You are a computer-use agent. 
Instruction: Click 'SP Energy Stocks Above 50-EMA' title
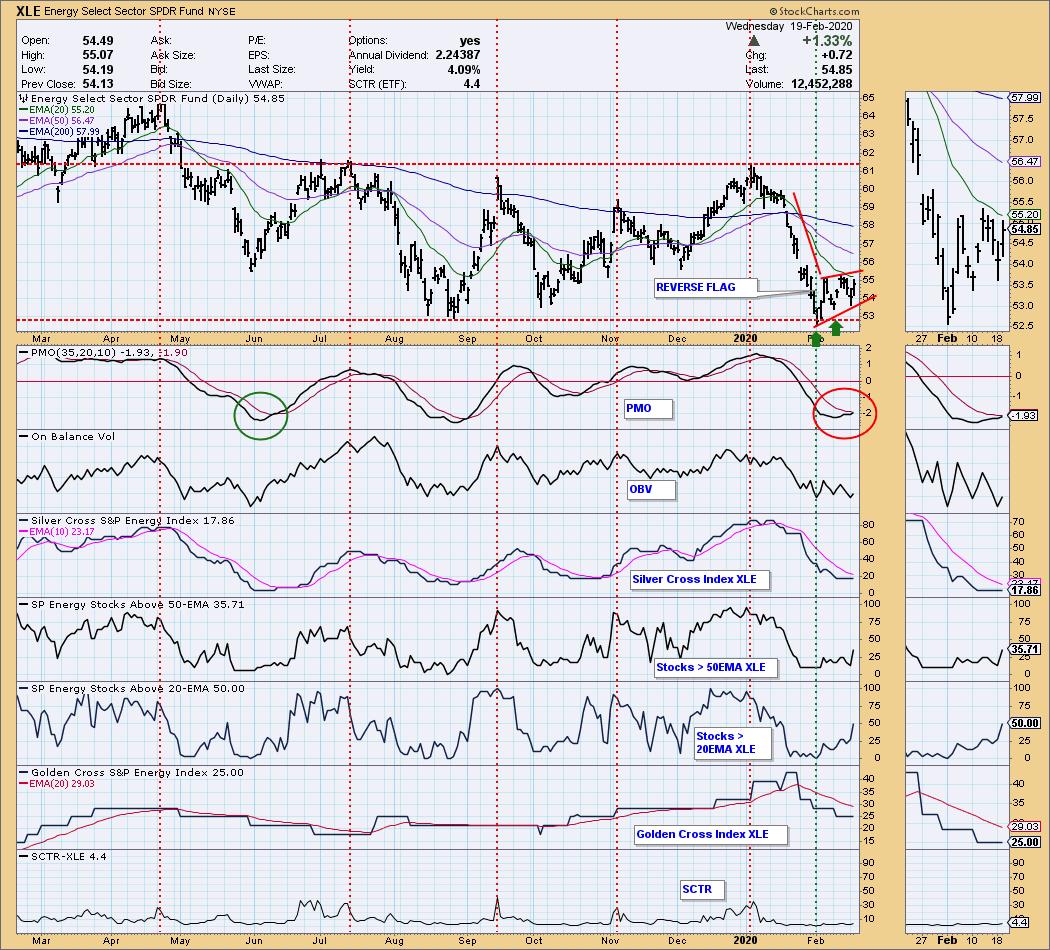(133, 604)
